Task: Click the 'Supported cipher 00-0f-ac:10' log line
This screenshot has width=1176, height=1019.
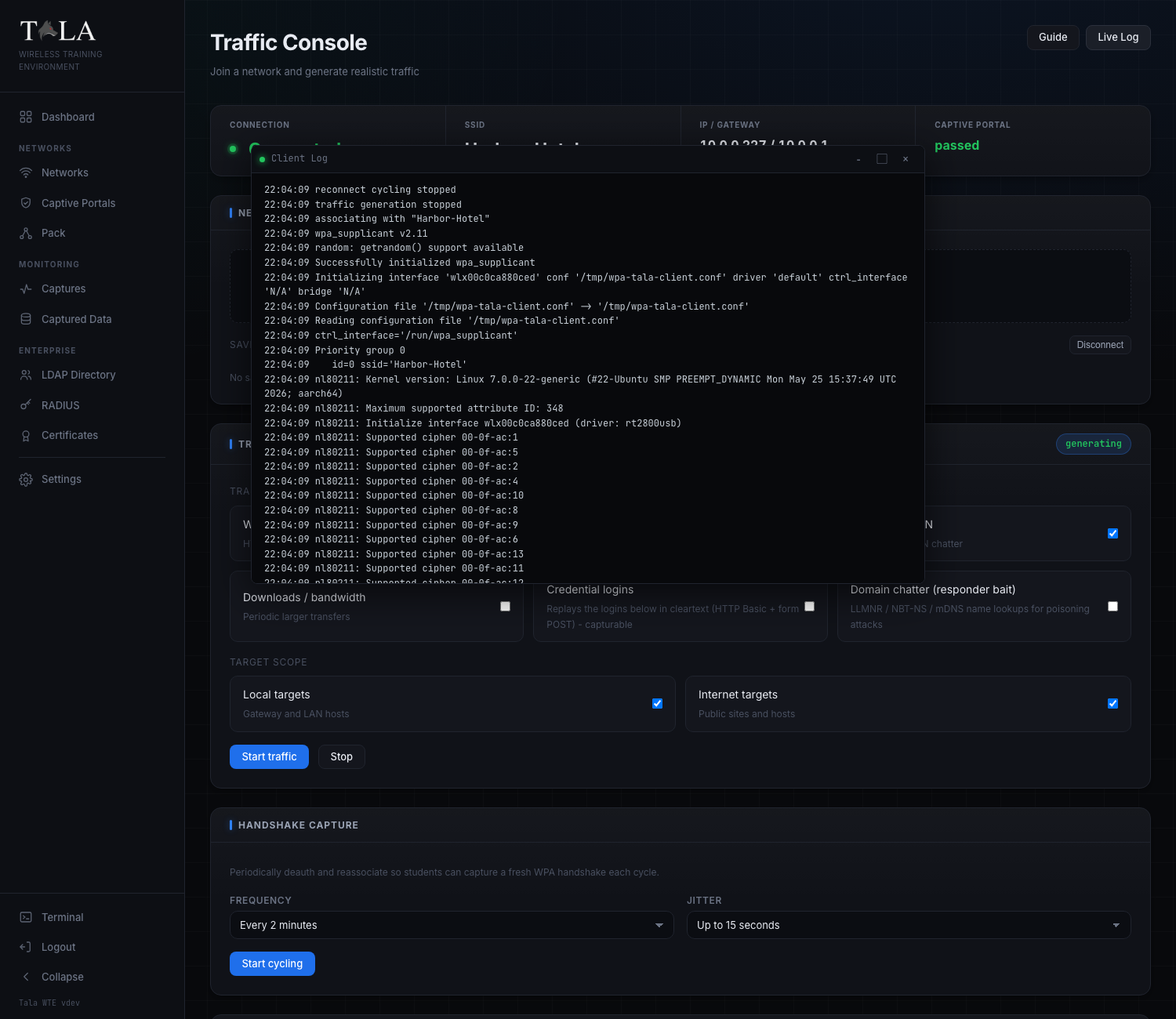Action: [x=394, y=495]
